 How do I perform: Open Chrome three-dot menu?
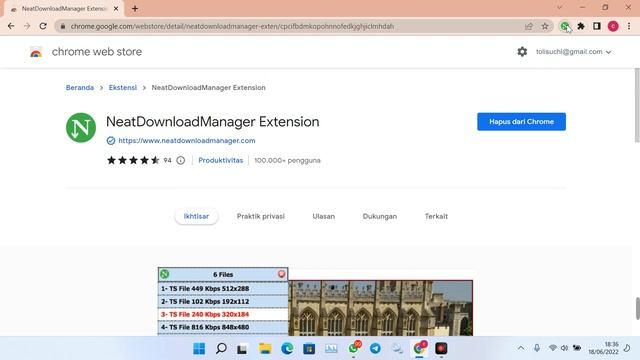pyautogui.click(x=629, y=26)
